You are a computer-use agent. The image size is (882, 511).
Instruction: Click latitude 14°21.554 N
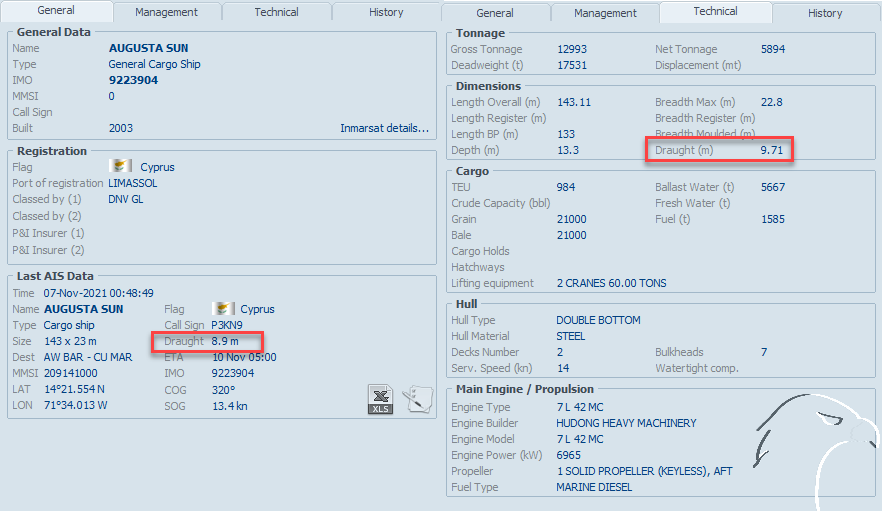(74, 389)
